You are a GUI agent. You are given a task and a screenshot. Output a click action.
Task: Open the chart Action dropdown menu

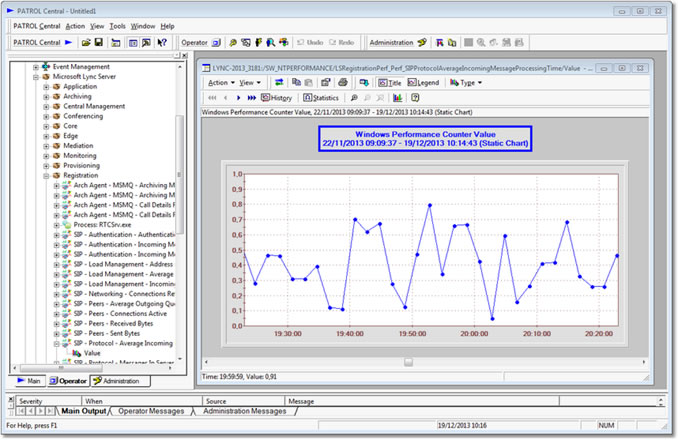220,82
